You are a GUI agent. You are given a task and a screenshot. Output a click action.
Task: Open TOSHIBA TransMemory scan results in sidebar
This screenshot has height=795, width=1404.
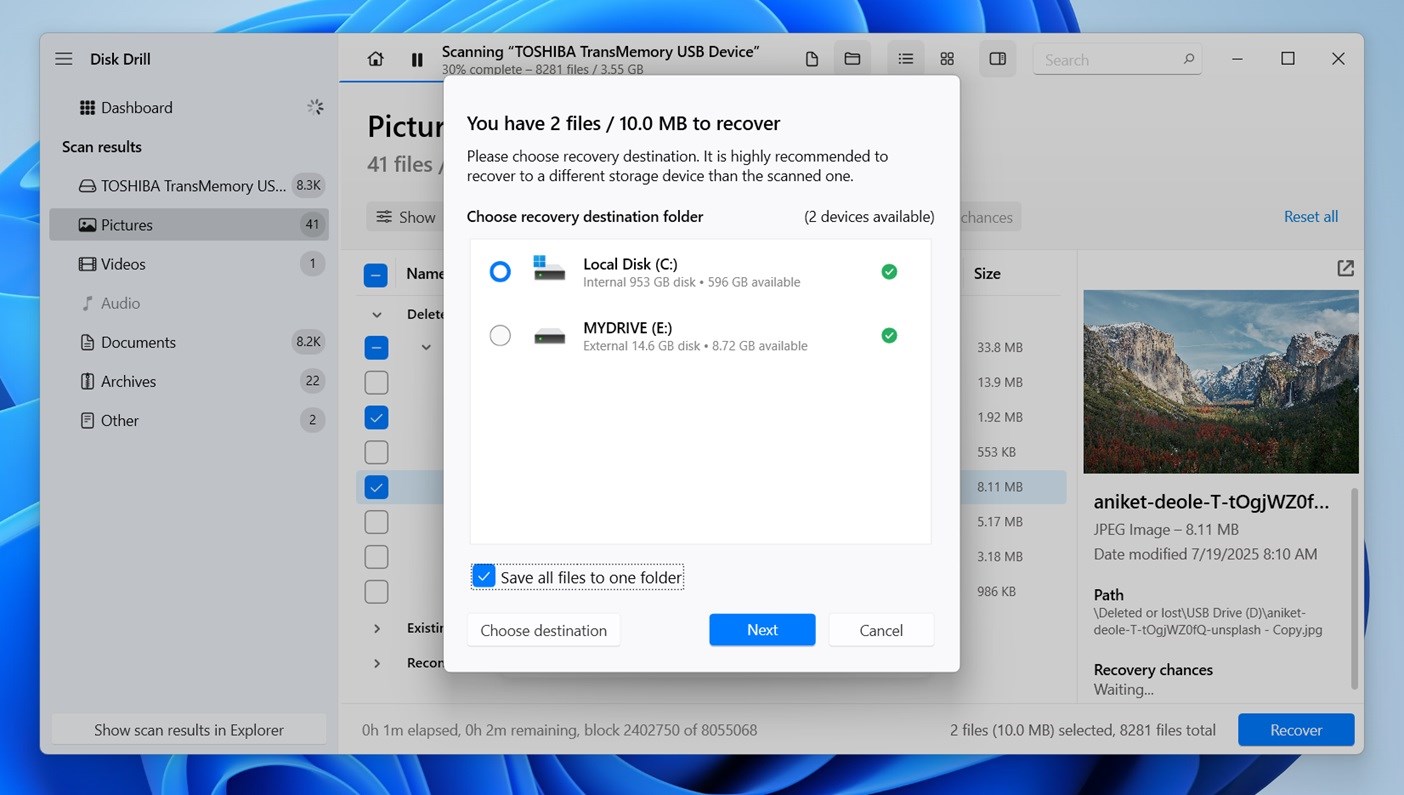pyautogui.click(x=189, y=185)
